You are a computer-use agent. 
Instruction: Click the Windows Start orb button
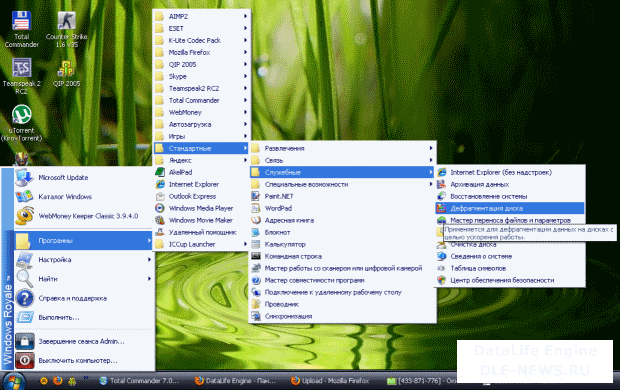click(14, 381)
